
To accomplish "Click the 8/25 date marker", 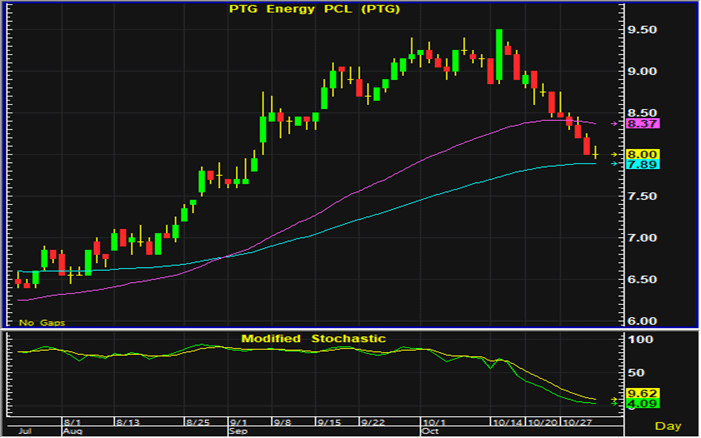I will click(x=197, y=422).
